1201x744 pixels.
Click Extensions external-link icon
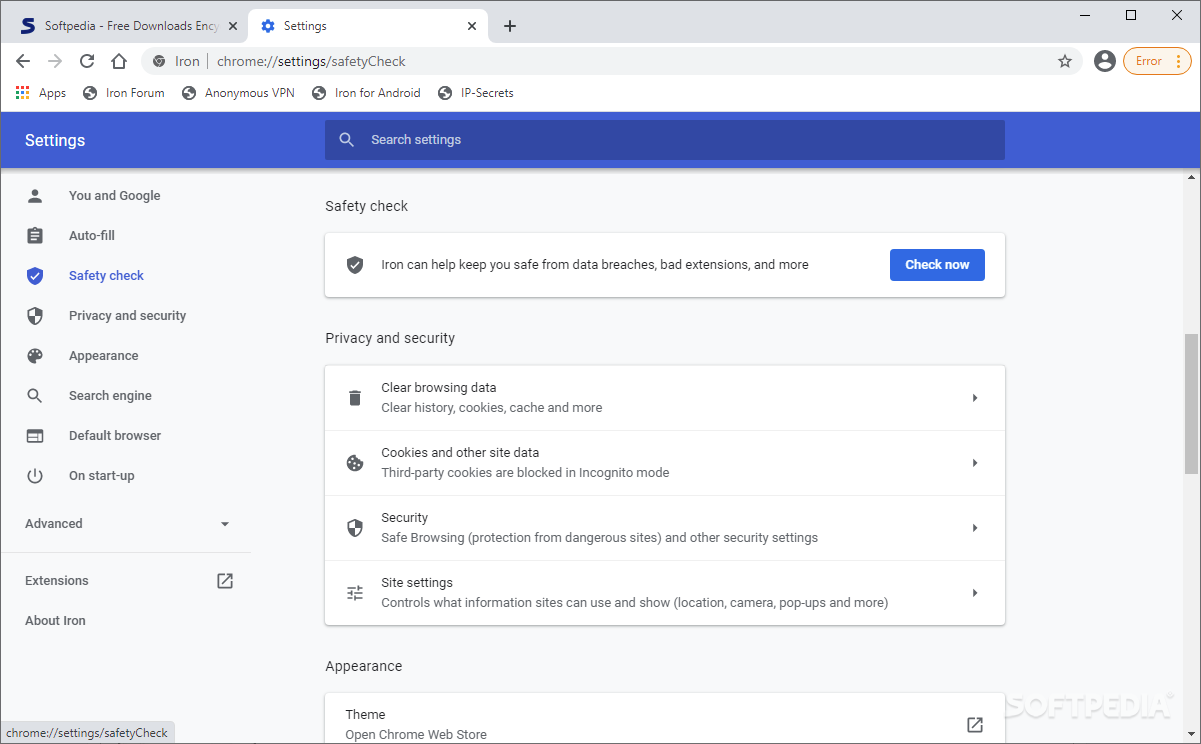[225, 581]
